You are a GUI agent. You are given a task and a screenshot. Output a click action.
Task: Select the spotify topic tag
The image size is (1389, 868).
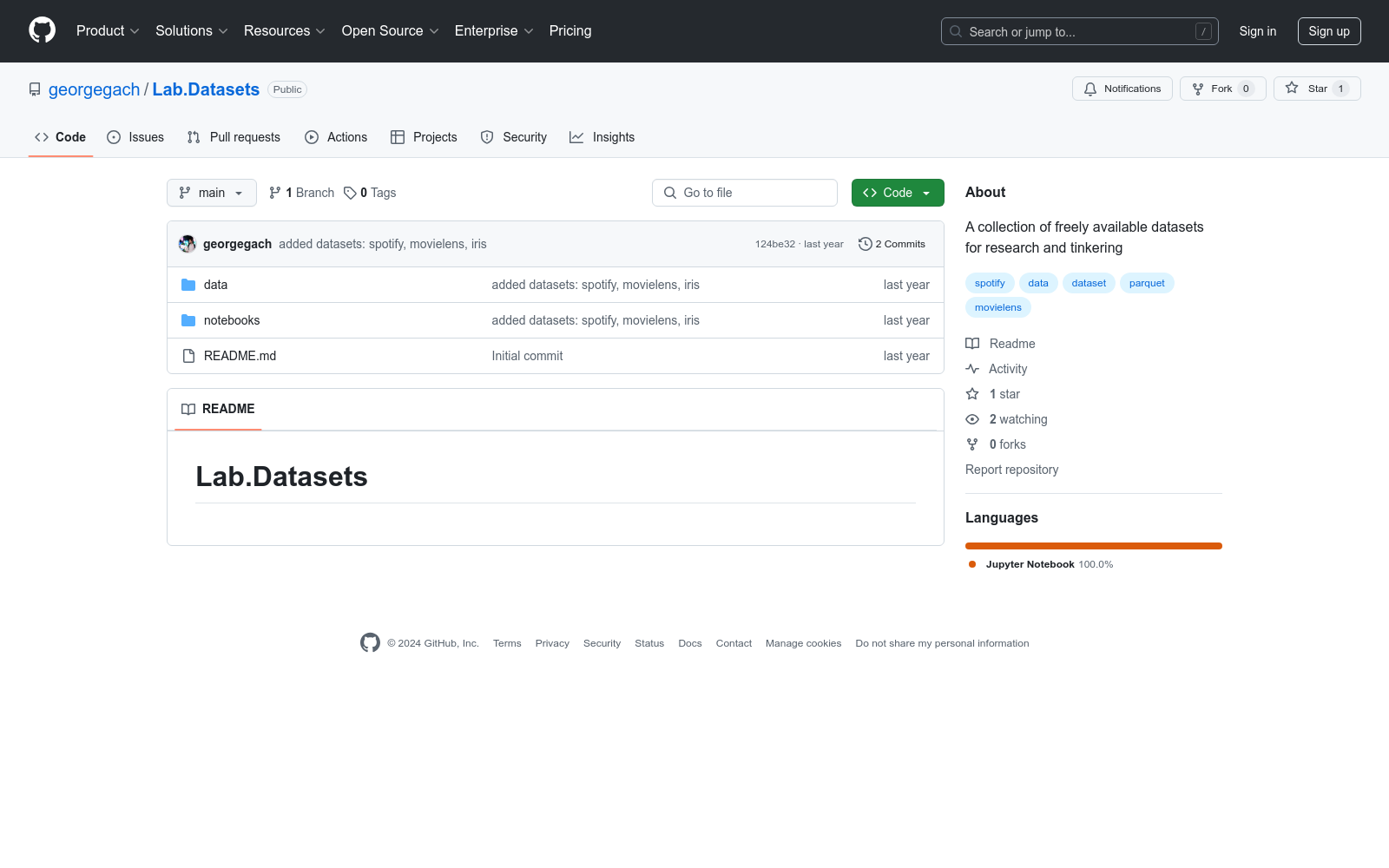pos(990,283)
